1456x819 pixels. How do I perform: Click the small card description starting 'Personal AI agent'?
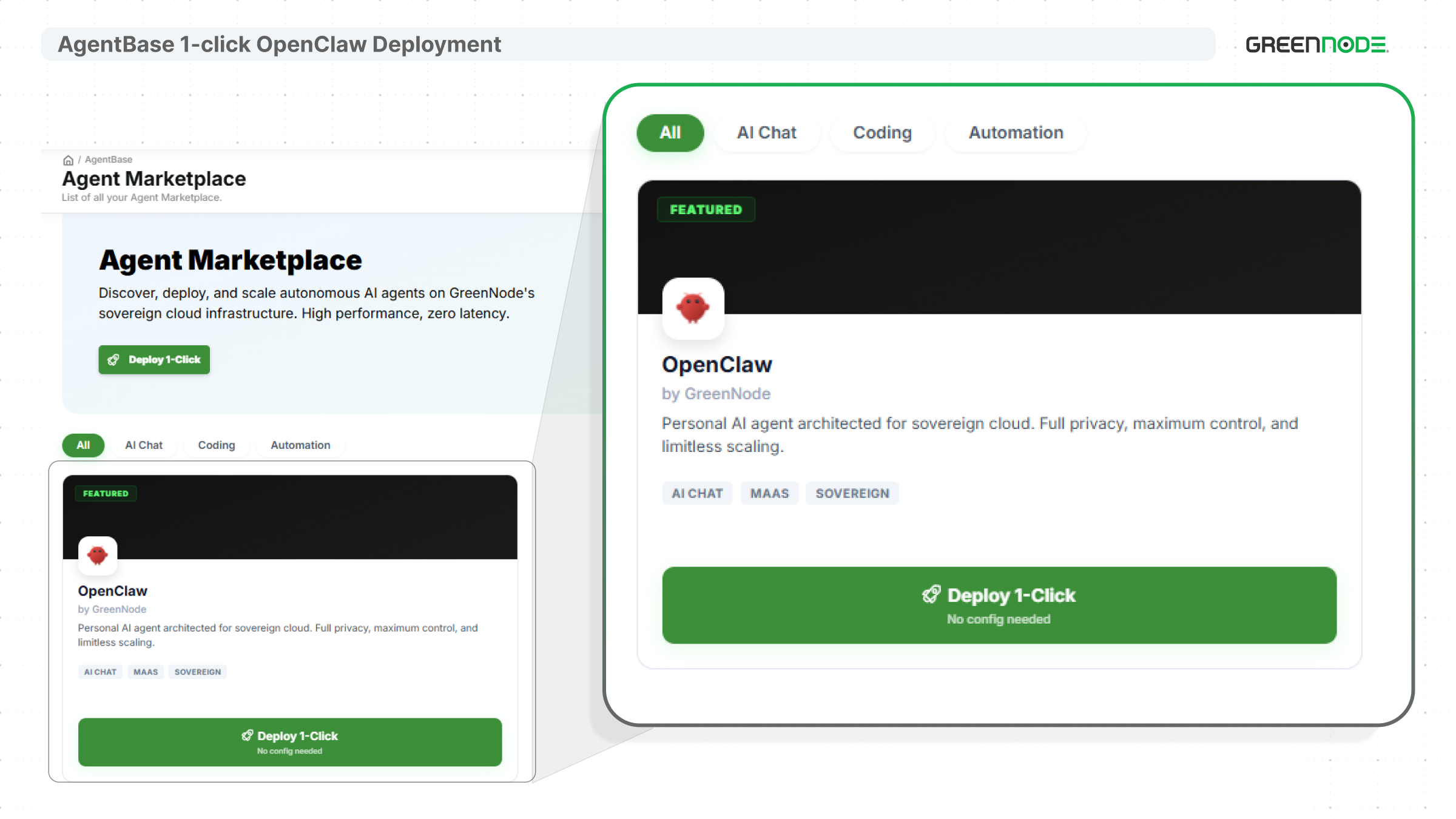coord(278,635)
